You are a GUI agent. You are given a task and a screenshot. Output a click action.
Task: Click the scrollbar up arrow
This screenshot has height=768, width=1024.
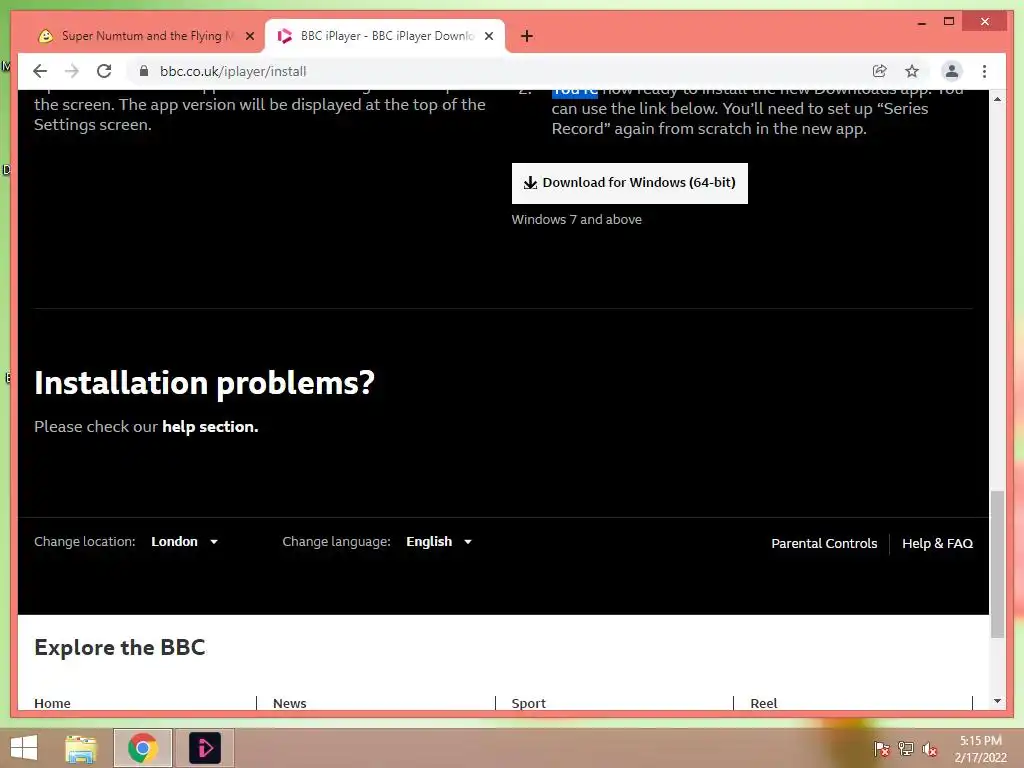click(997, 99)
